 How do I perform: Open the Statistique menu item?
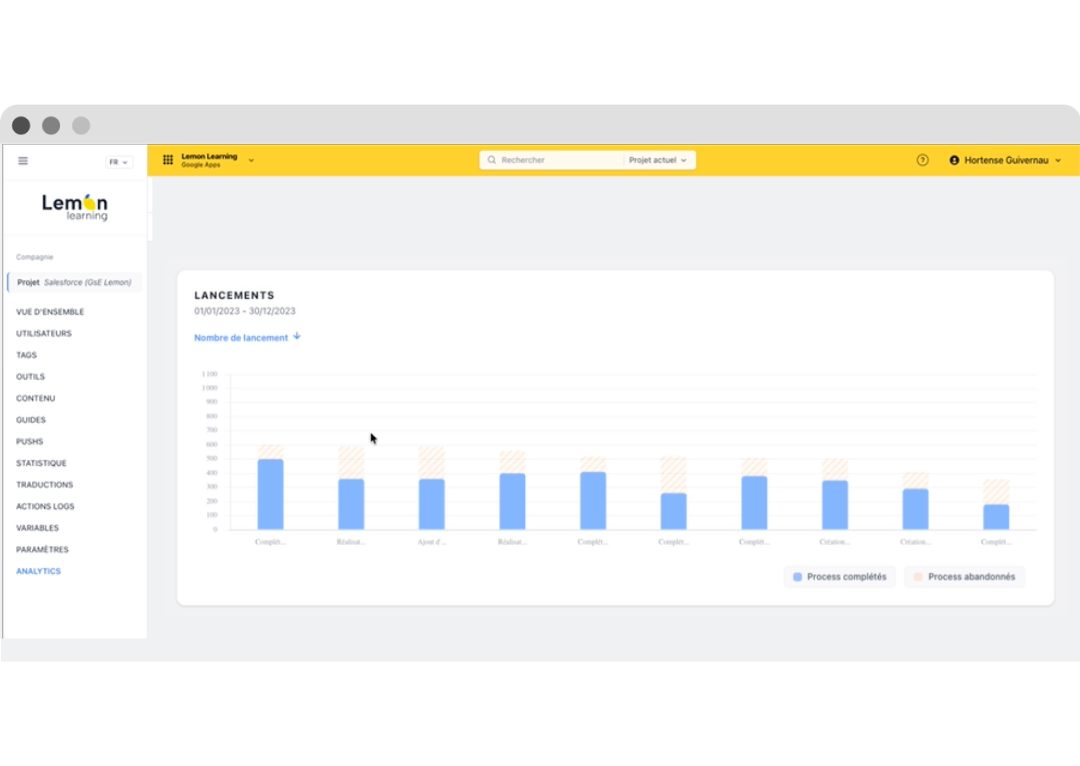pyautogui.click(x=41, y=463)
